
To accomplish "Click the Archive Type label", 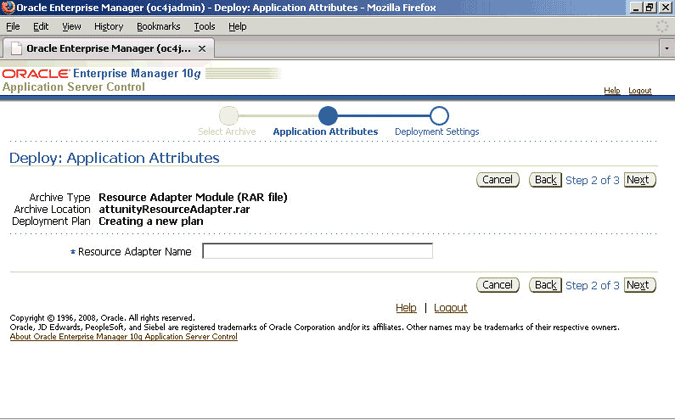I will pos(60,198).
